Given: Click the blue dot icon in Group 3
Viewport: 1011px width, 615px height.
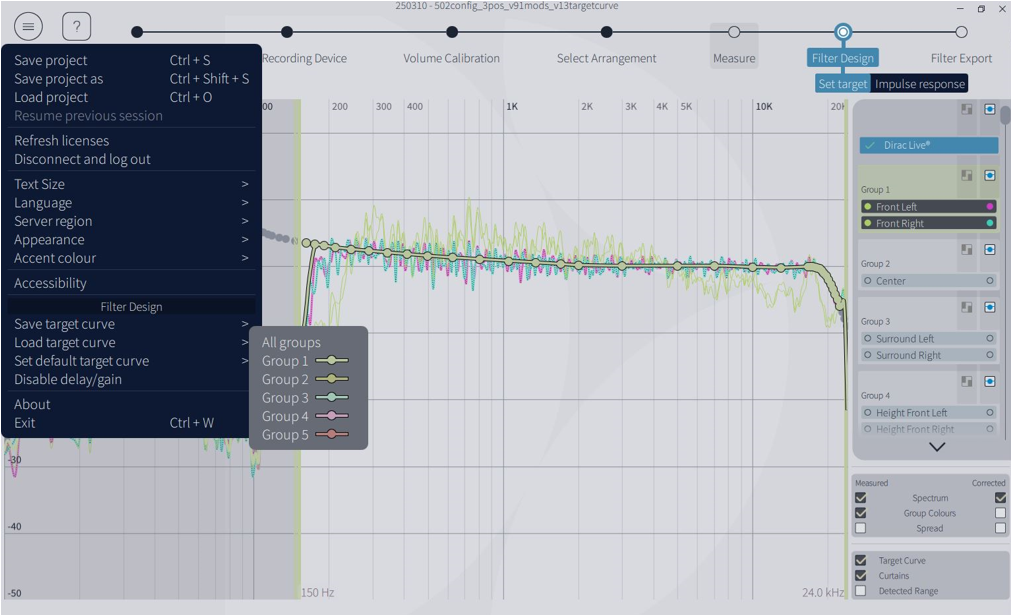Looking at the screenshot, I should pyautogui.click(x=990, y=308).
